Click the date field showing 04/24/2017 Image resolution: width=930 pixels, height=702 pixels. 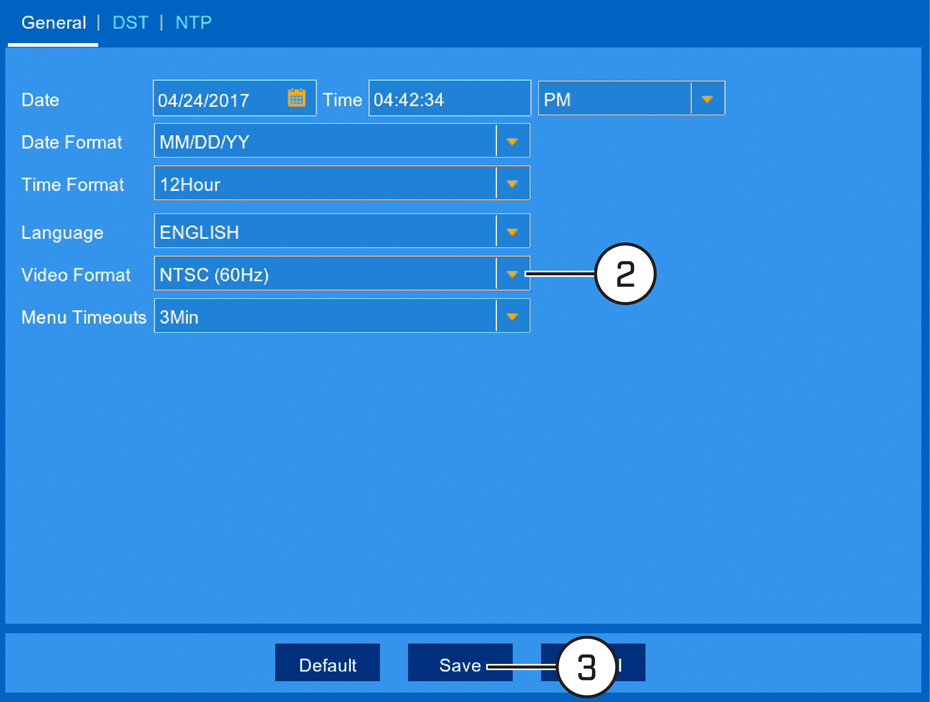(234, 98)
